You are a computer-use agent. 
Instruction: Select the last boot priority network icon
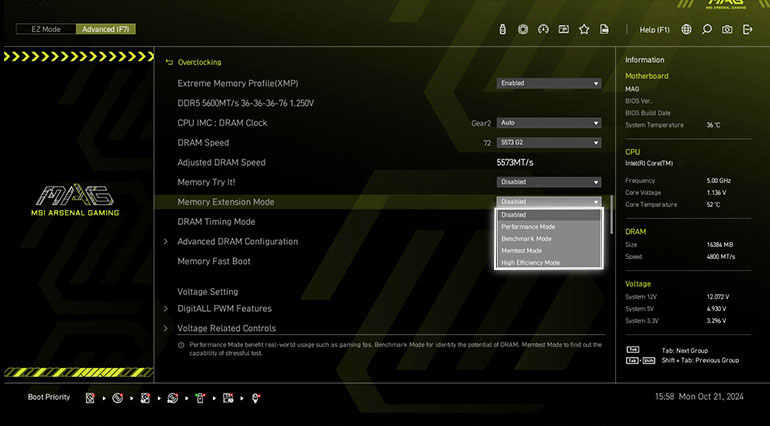point(255,398)
